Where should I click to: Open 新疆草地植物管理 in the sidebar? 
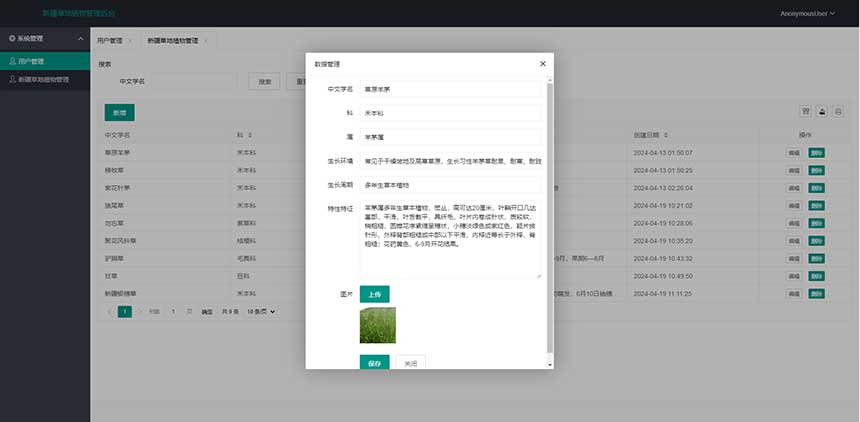(x=43, y=79)
